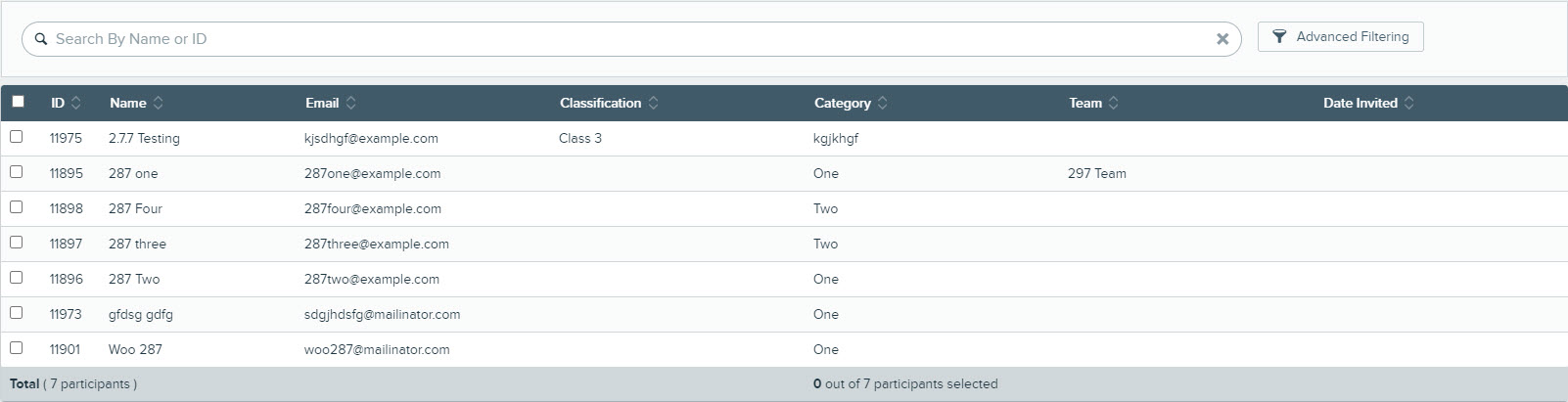
Task: Click ID 11975 cell
Action: pyautogui.click(x=66, y=138)
